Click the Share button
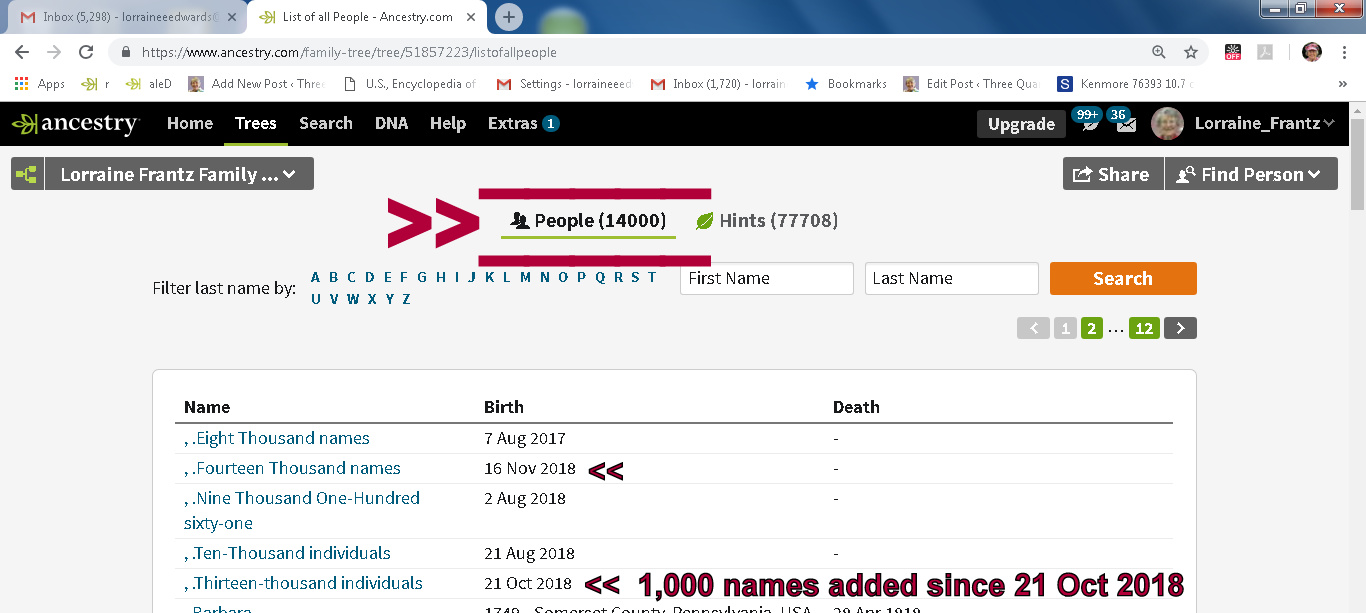 tap(1112, 174)
